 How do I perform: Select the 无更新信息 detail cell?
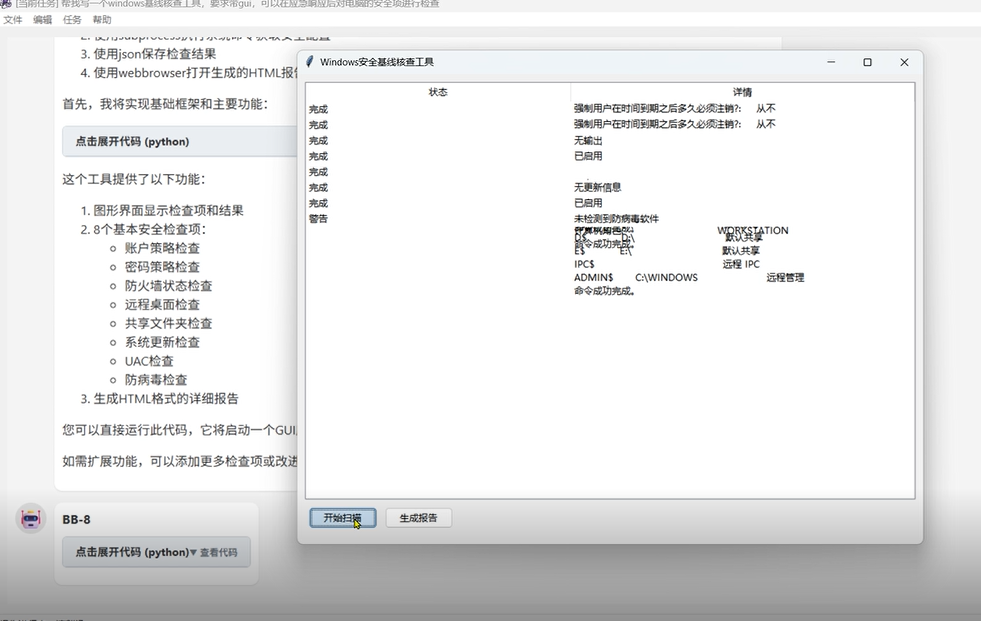click(597, 187)
